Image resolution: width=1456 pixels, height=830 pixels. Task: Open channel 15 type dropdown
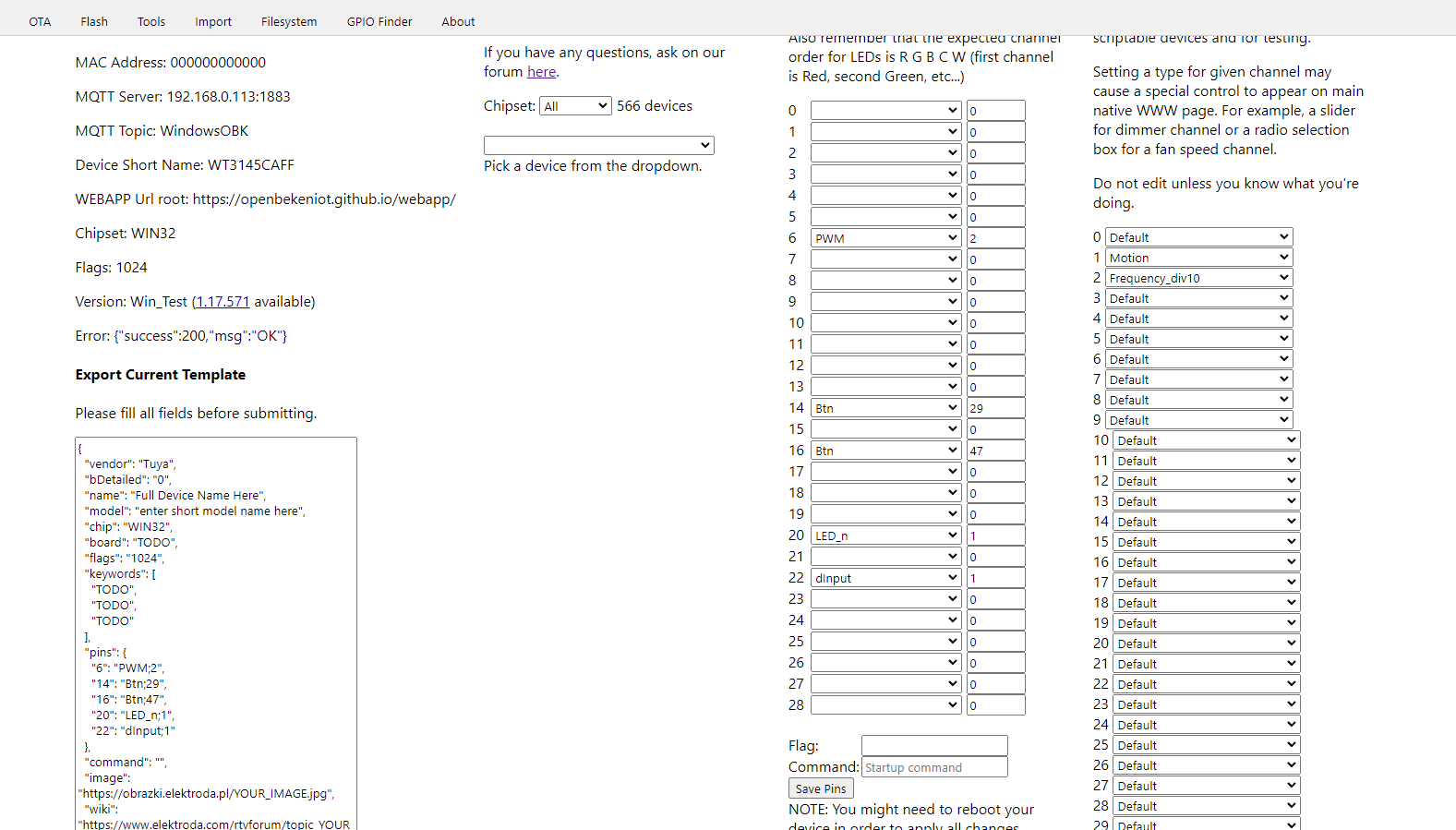pos(1207,542)
